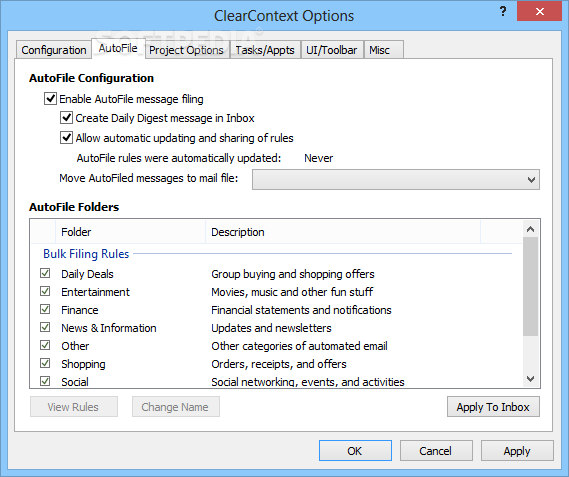Toggle the Shopping folder checkbox
The height and width of the screenshot is (477, 569).
click(45, 363)
